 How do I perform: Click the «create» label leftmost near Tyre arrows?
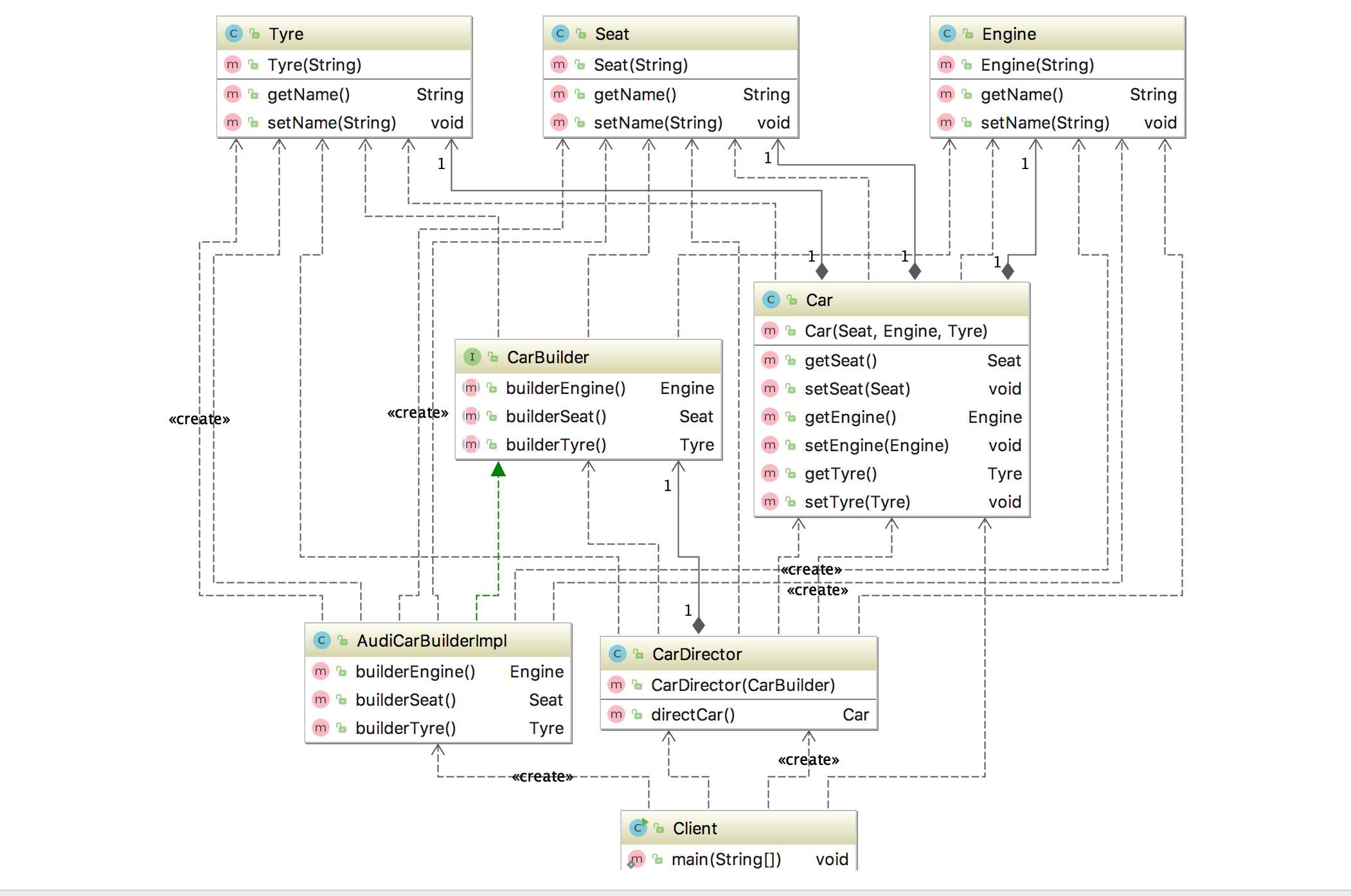click(199, 419)
